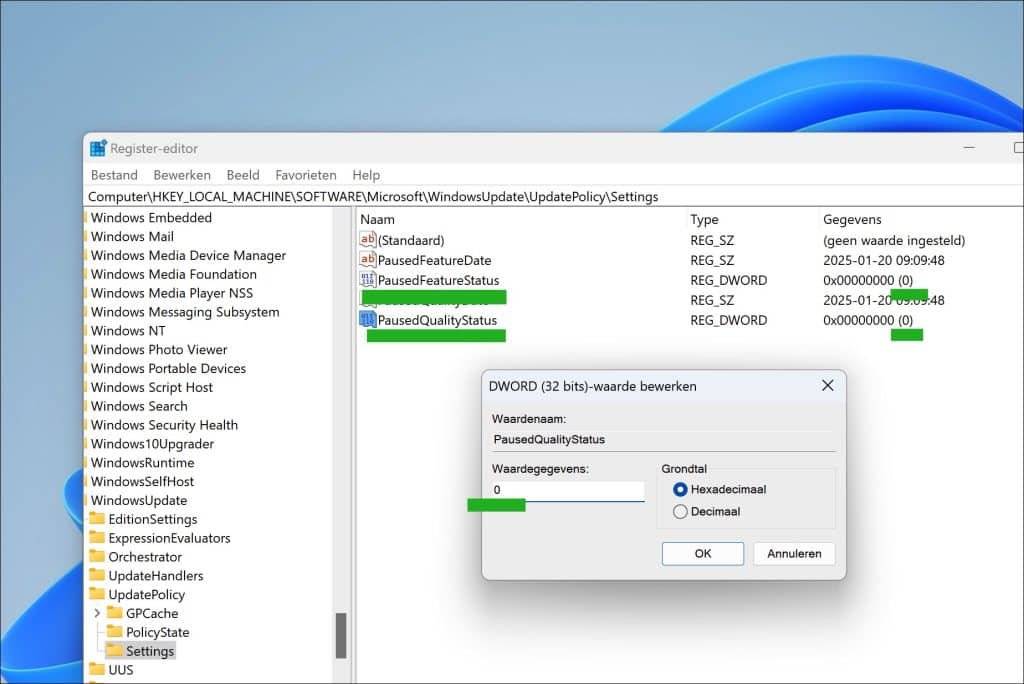Click the ExpressionEvaluators folder icon
Image resolution: width=1024 pixels, height=684 pixels.
[x=97, y=538]
